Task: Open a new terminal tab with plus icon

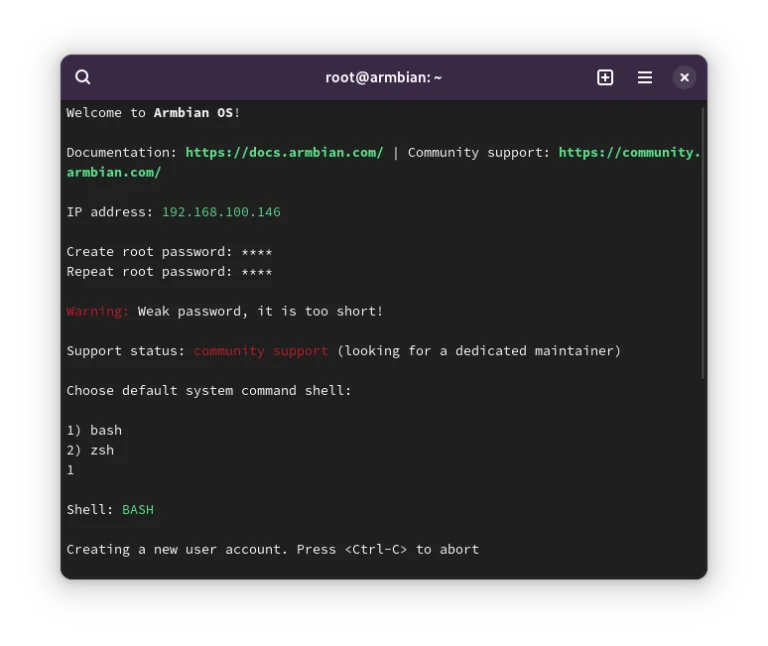Action: (605, 77)
